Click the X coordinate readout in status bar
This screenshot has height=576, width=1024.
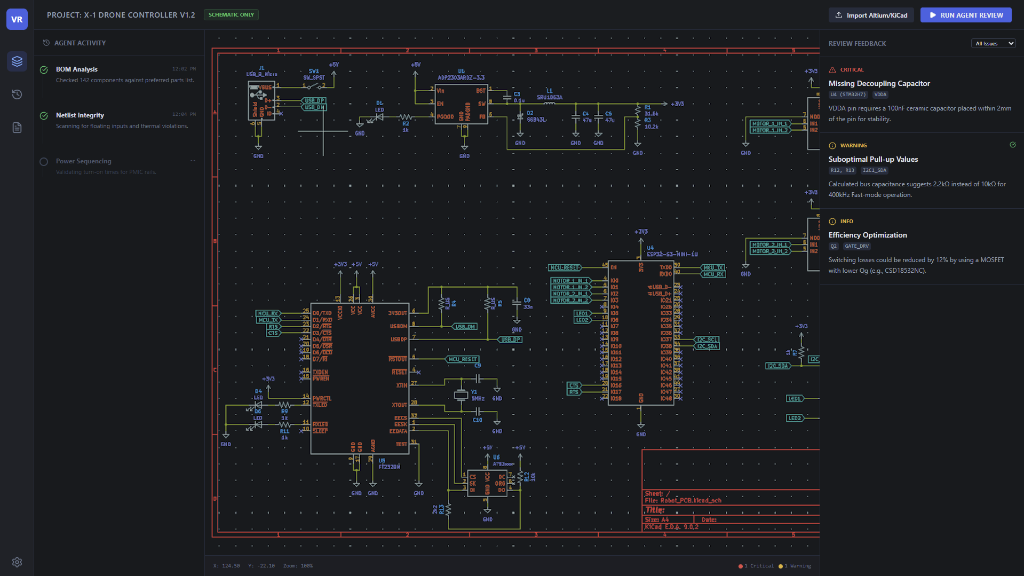(x=227, y=566)
